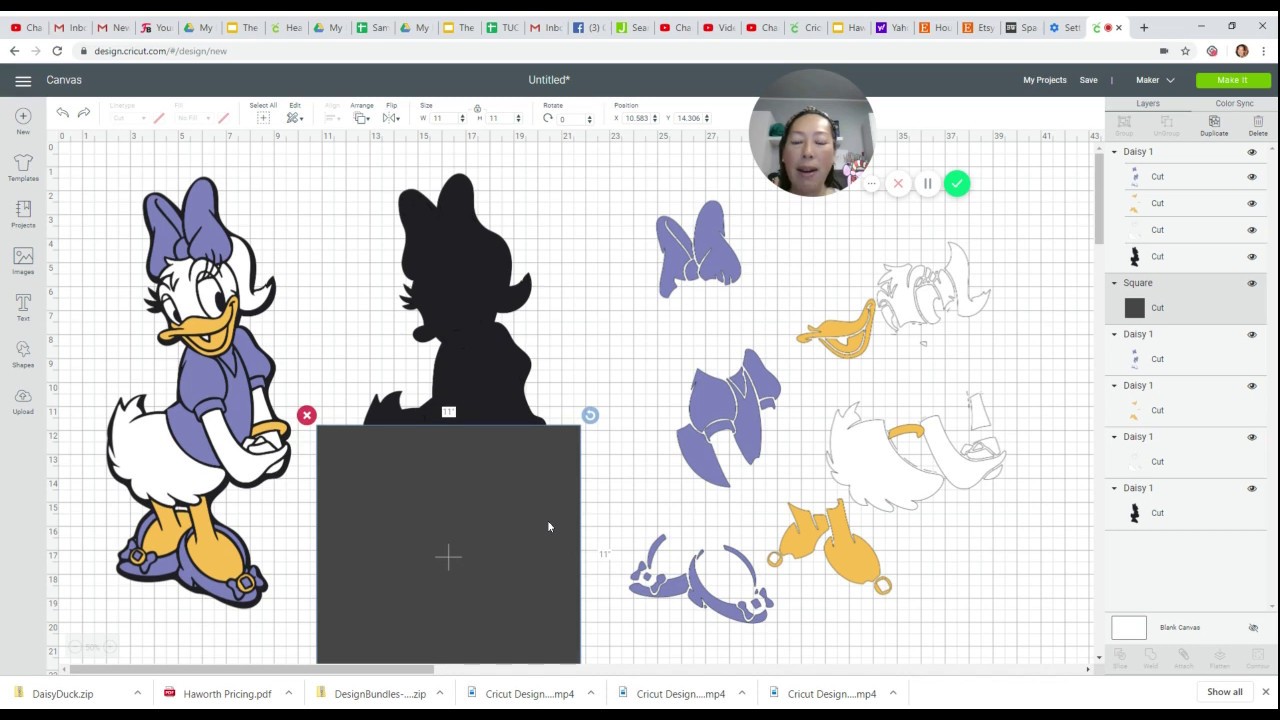The width and height of the screenshot is (1280, 720).
Task: Click the blue rotate handle on the square
Action: tap(590, 415)
